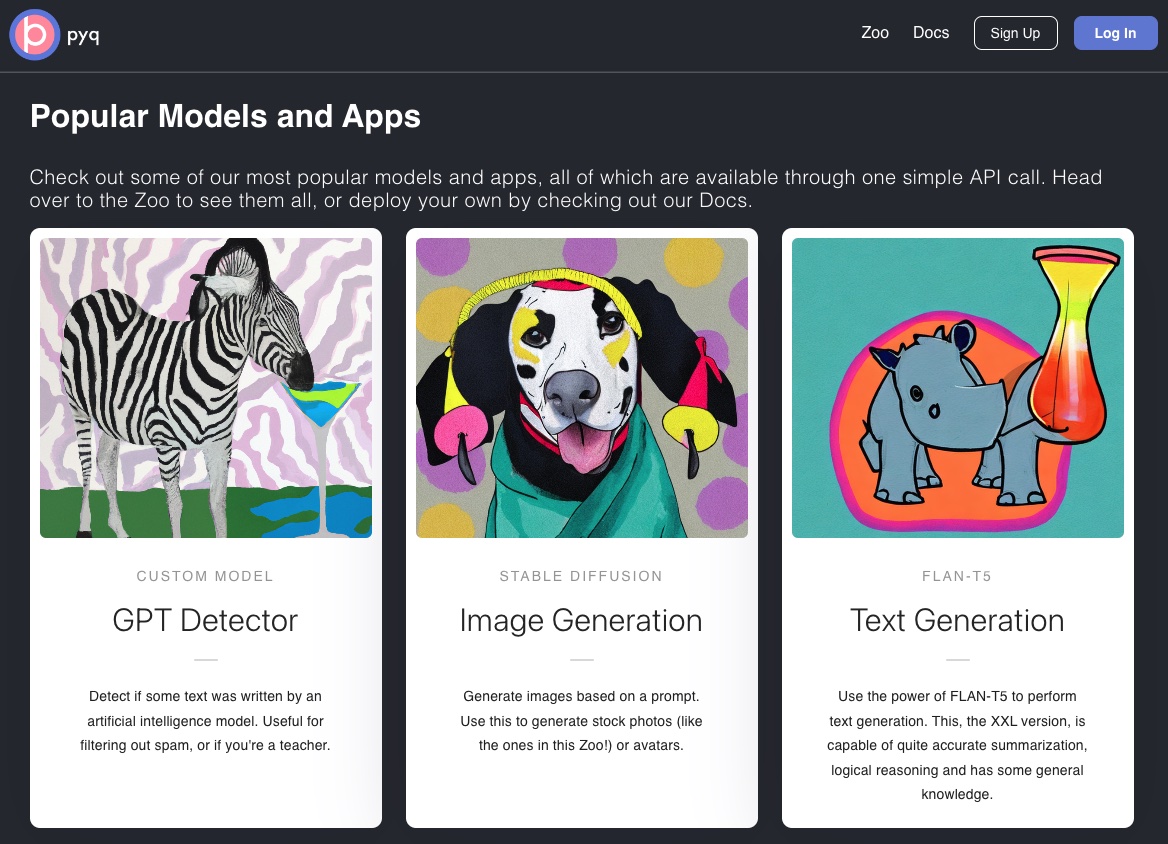Select the Text Generation card title

click(x=957, y=621)
